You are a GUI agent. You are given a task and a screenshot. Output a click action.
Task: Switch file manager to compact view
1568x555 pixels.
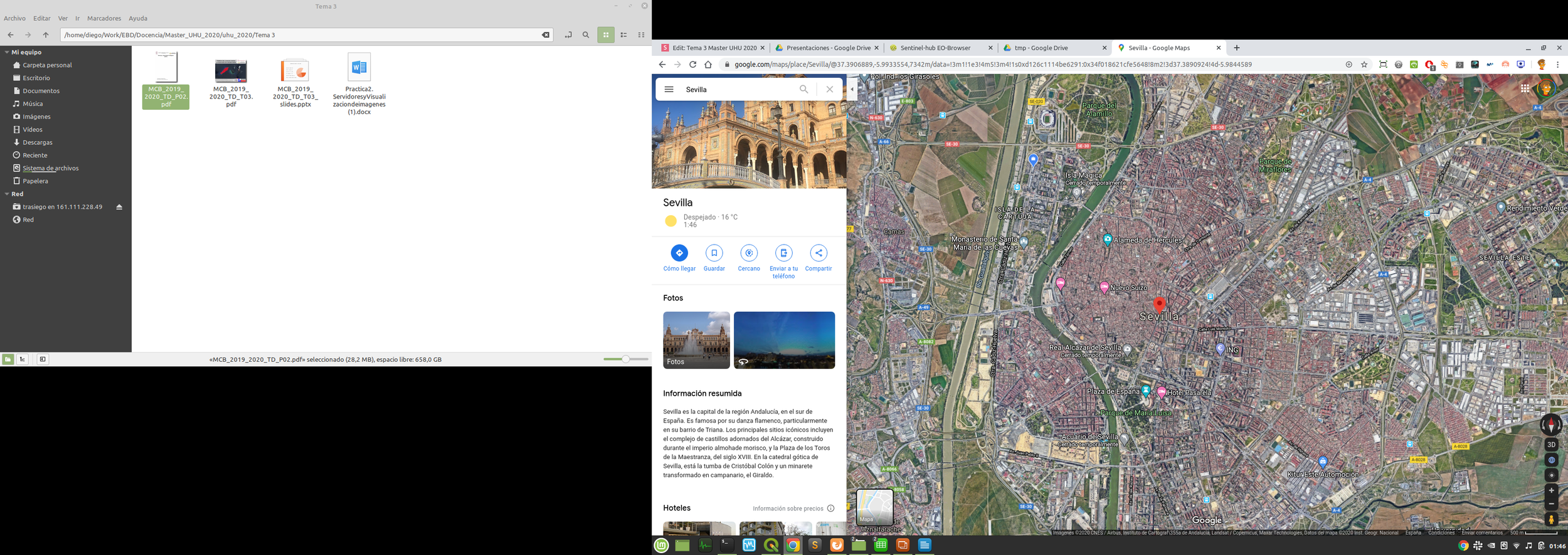tap(641, 35)
